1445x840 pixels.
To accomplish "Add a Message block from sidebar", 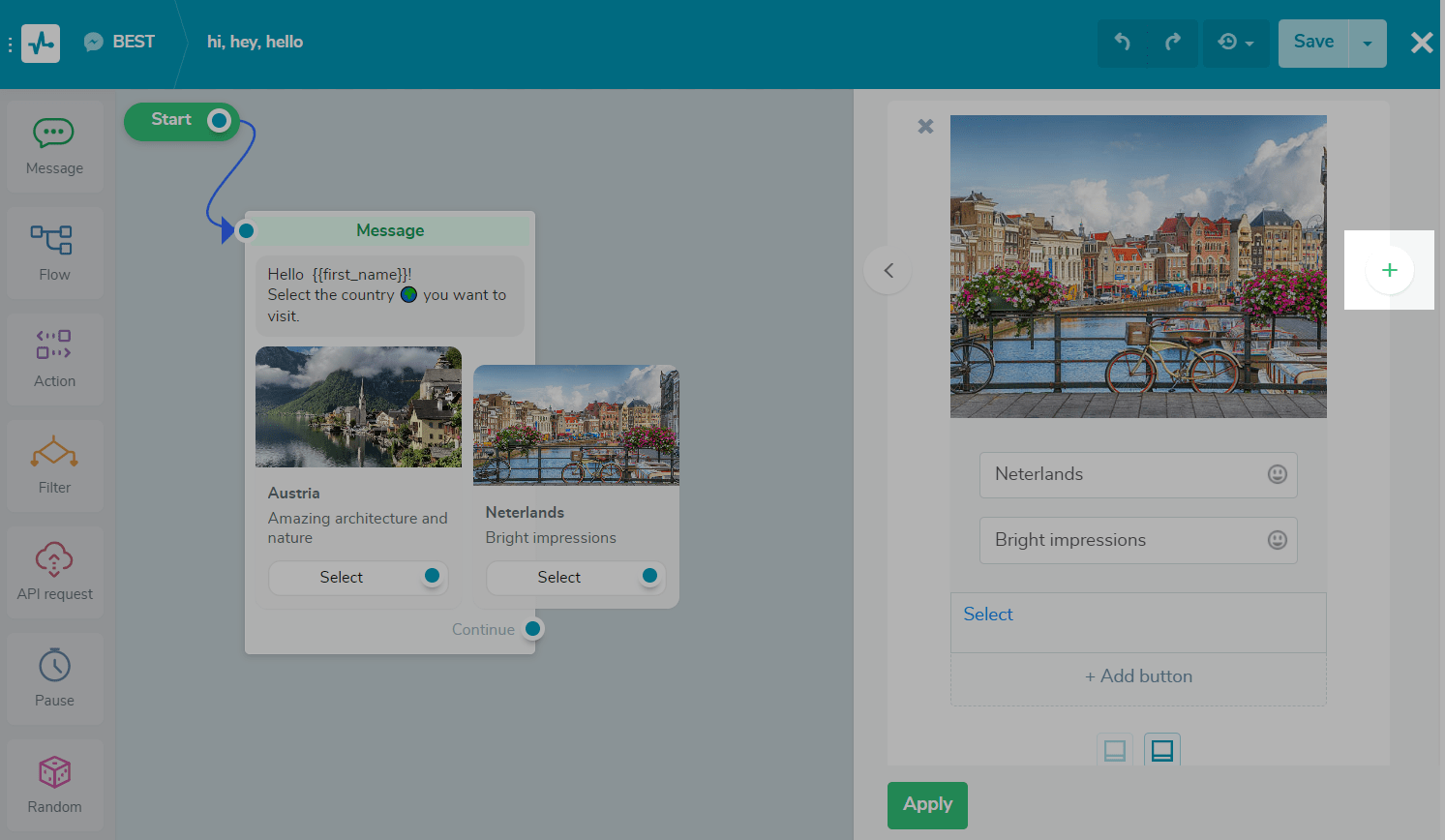I will pyautogui.click(x=54, y=146).
